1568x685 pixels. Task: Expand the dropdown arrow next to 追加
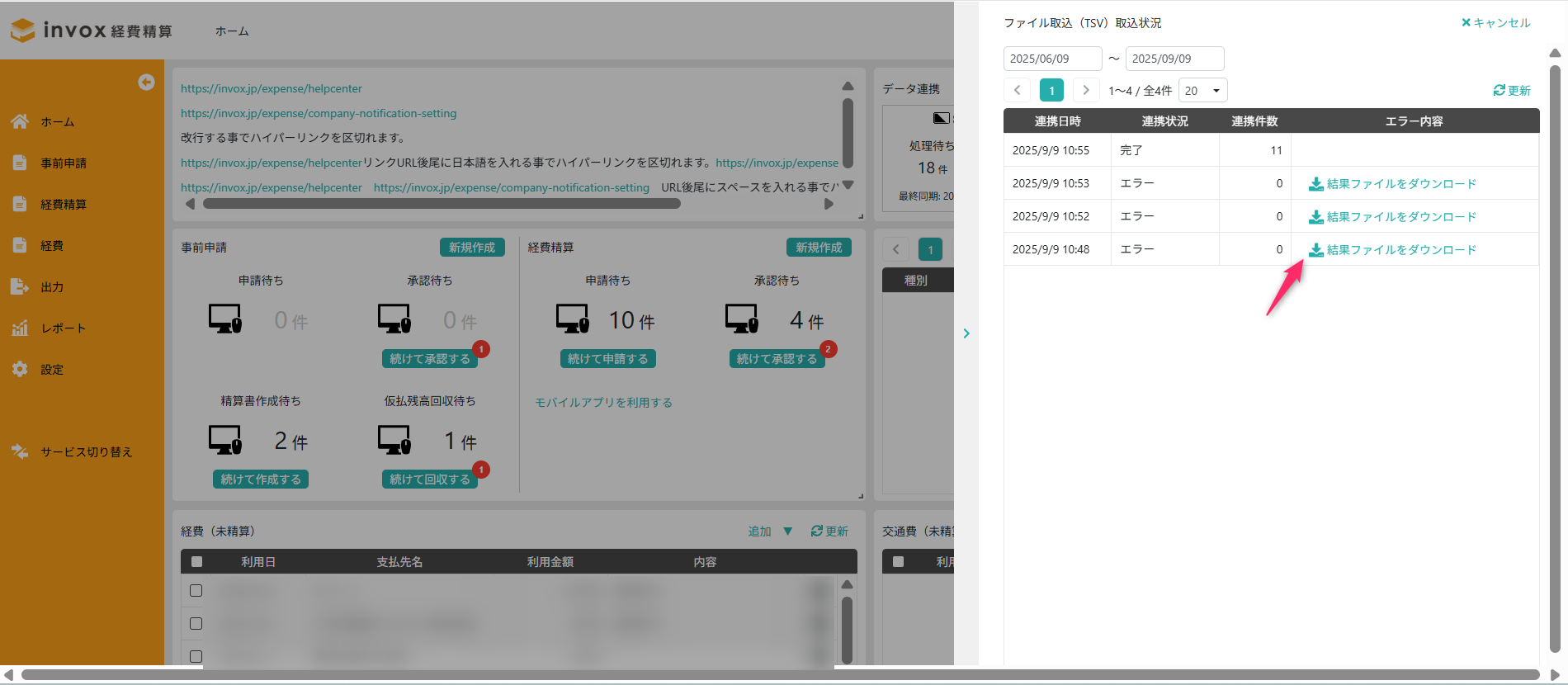pyautogui.click(x=787, y=531)
